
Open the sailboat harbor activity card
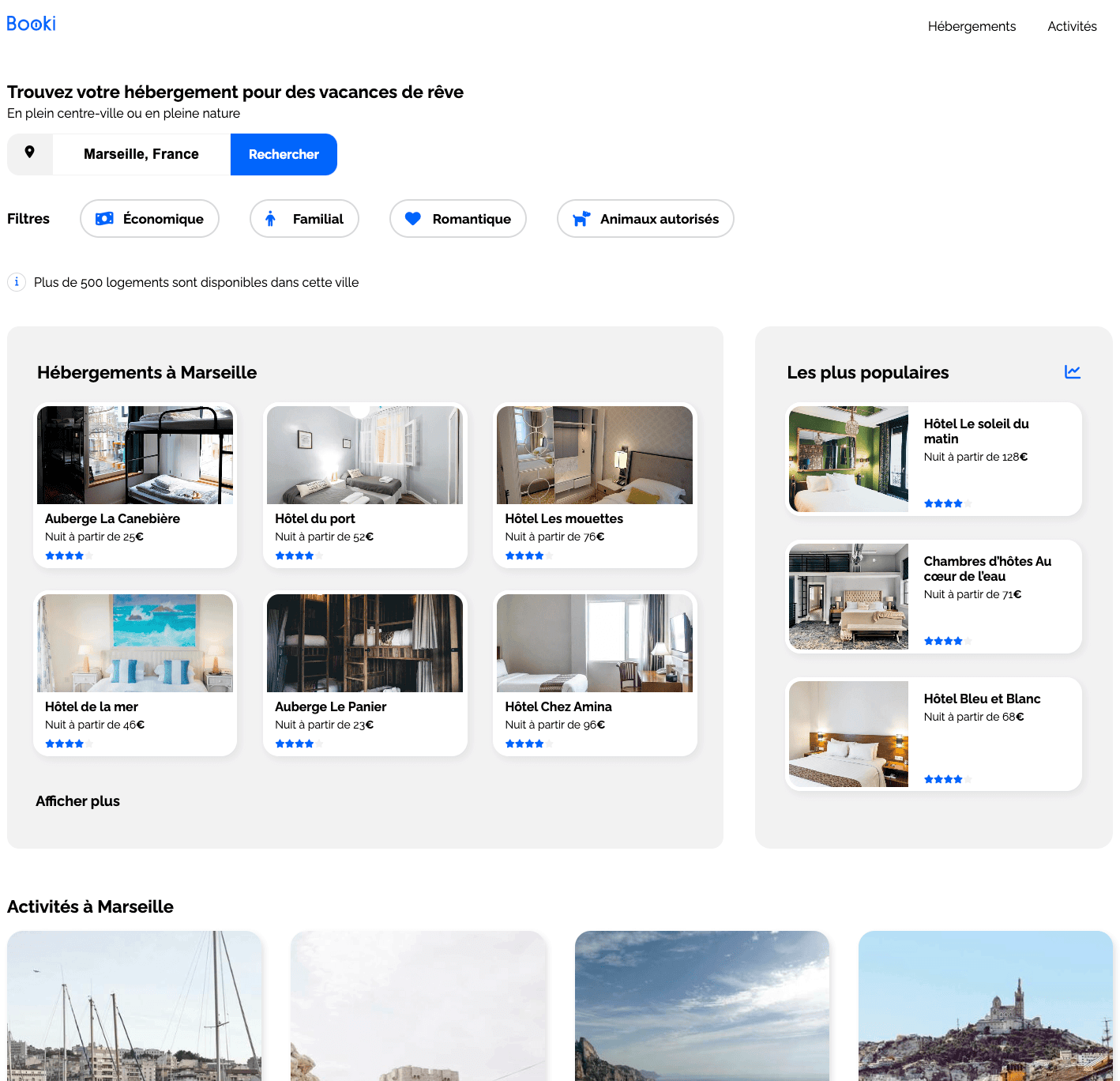coord(134,1006)
